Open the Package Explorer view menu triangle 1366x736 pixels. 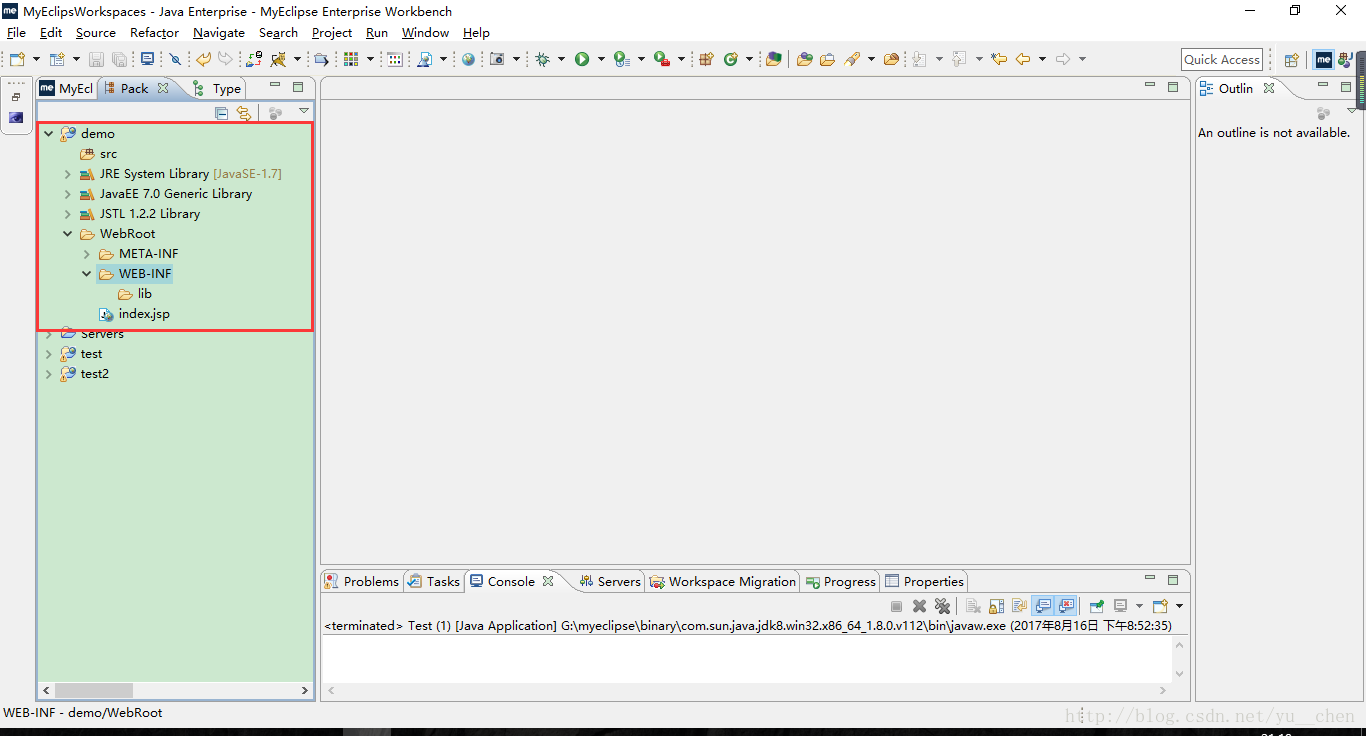coord(304,111)
